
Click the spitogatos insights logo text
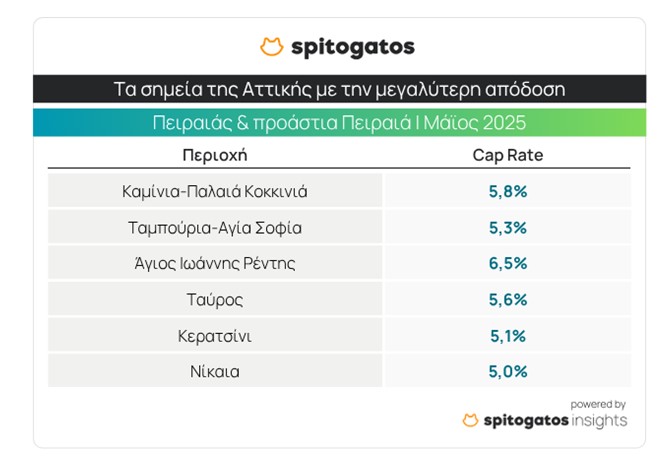click(556, 420)
